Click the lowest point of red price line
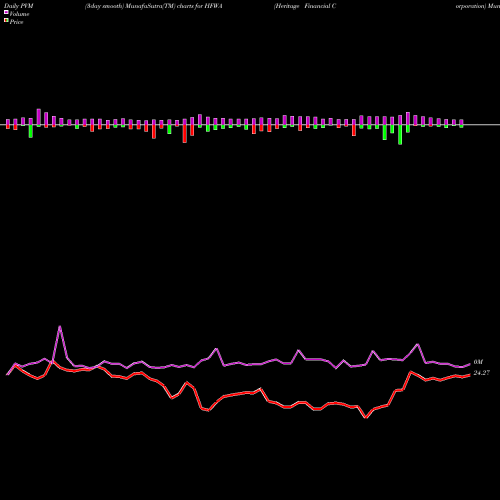500x500 pixels. [x=366, y=417]
